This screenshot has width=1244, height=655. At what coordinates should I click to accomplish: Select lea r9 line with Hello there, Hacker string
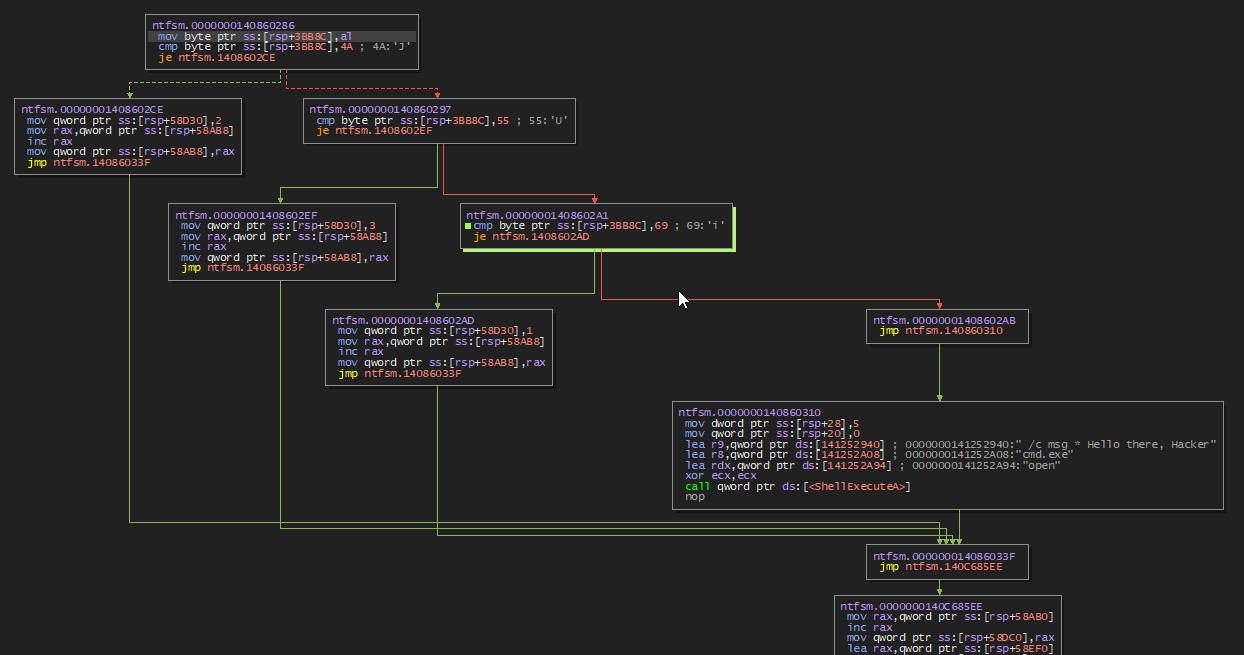pyautogui.click(x=949, y=444)
